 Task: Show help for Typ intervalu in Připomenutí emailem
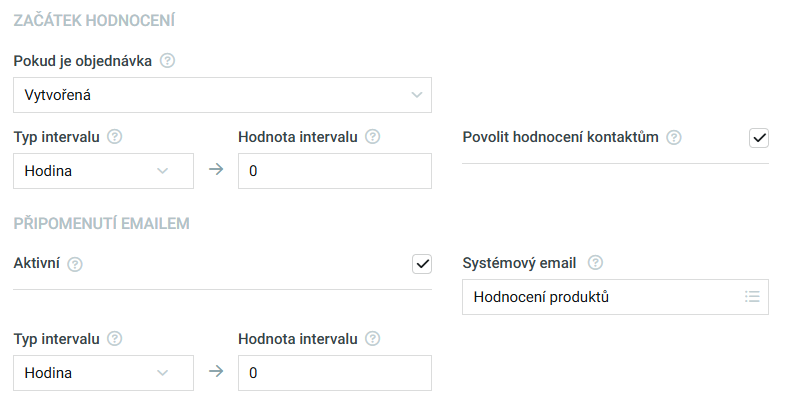115,339
